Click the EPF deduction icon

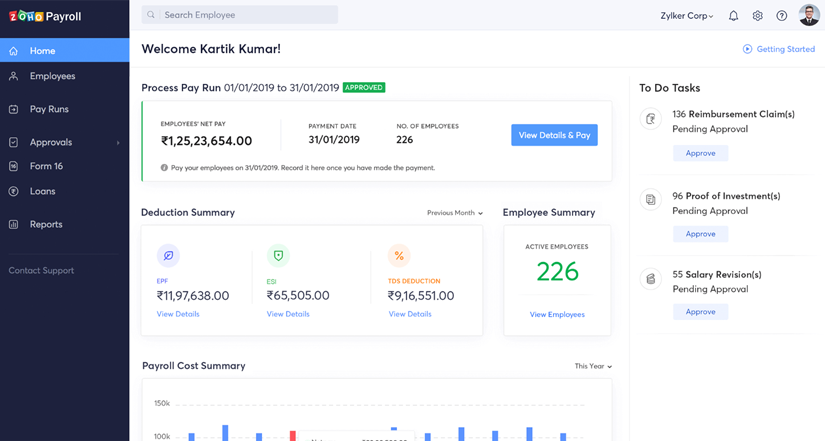pyautogui.click(x=168, y=256)
